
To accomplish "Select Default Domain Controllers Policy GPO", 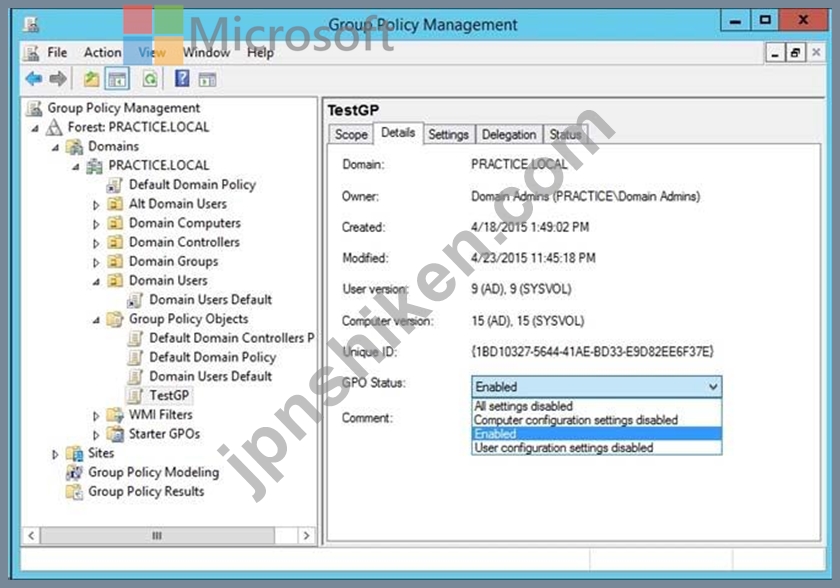I will 231,338.
